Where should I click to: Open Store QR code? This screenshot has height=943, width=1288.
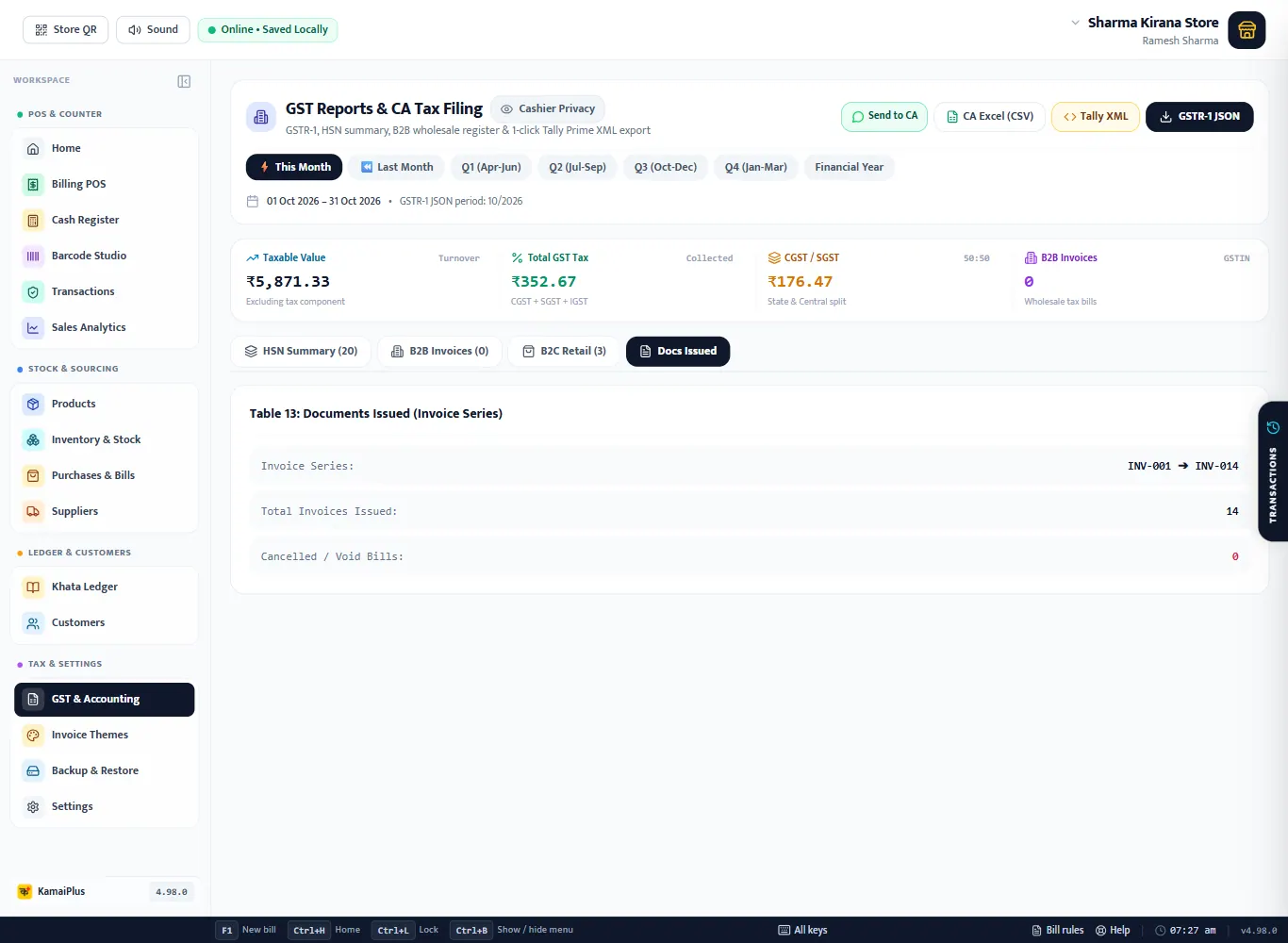(66, 29)
